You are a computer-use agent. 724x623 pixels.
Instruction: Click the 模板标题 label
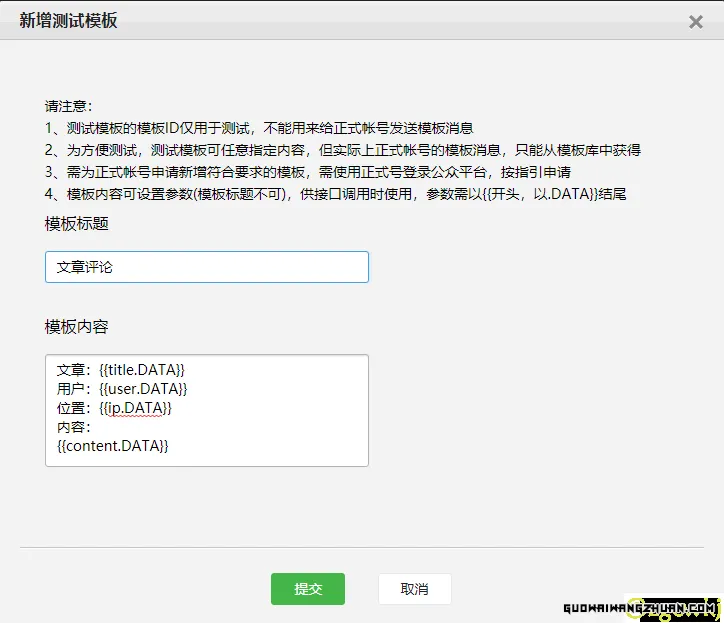[x=77, y=224]
